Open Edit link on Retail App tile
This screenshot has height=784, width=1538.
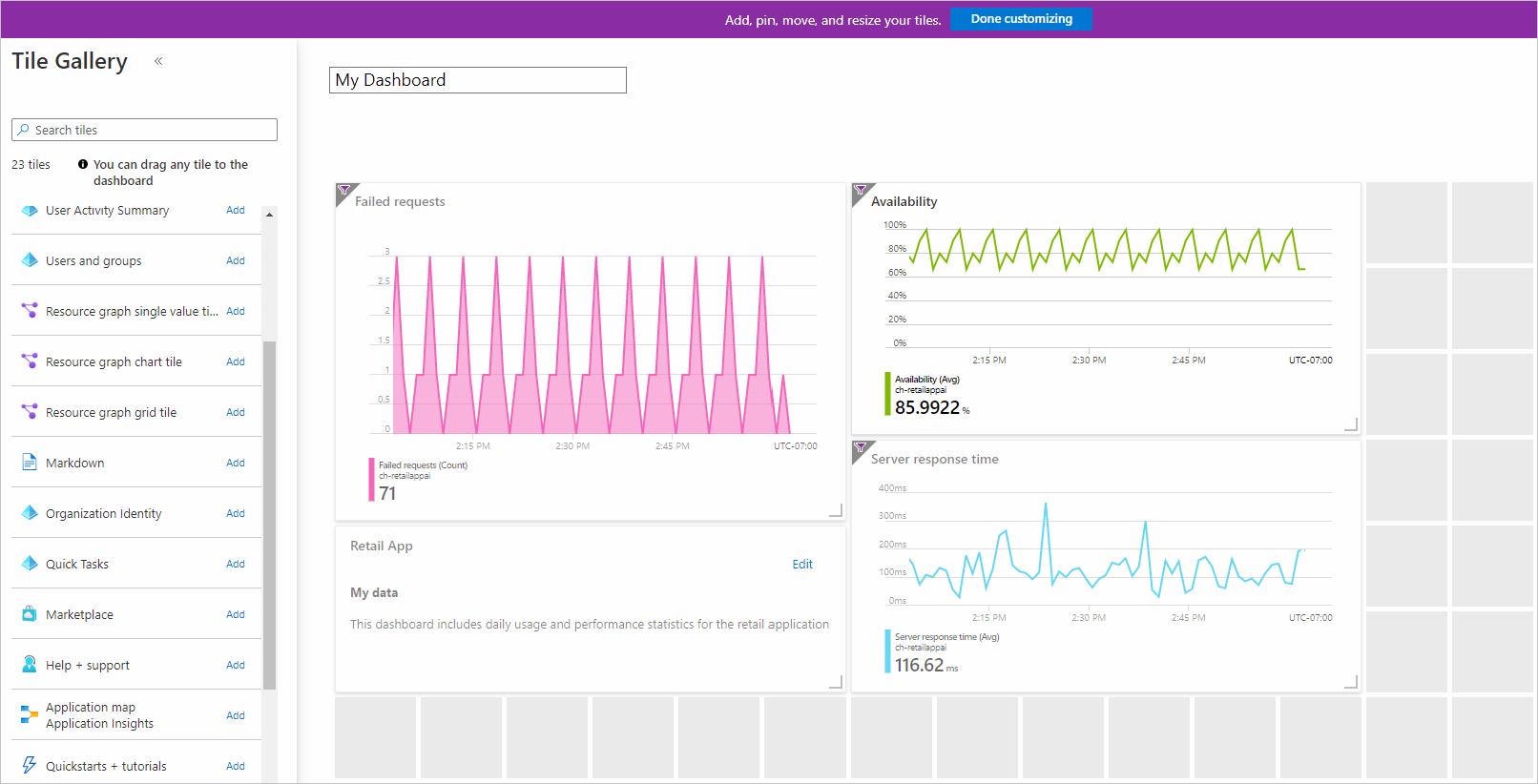pos(802,565)
